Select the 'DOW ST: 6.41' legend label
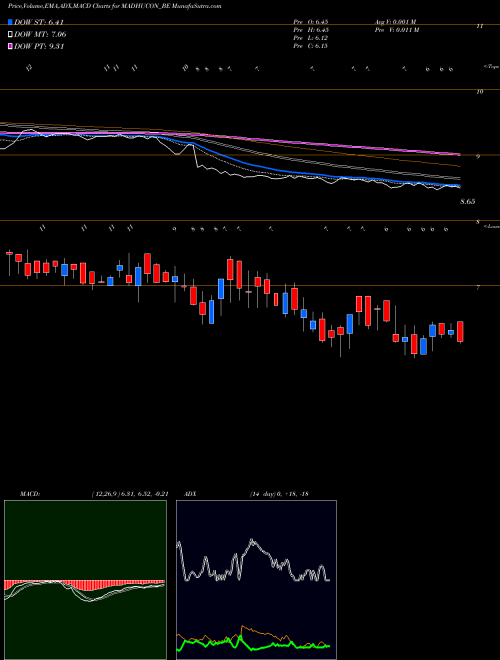Viewport: 500px width, 660px height. pos(39,22)
